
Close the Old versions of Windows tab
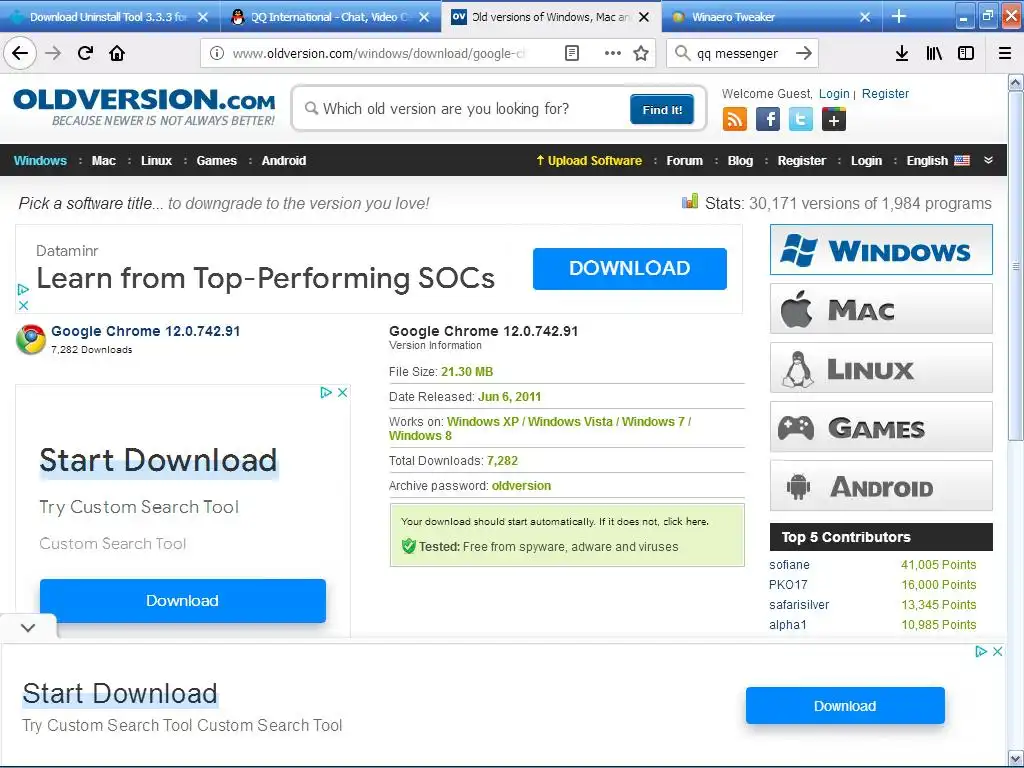tap(644, 17)
